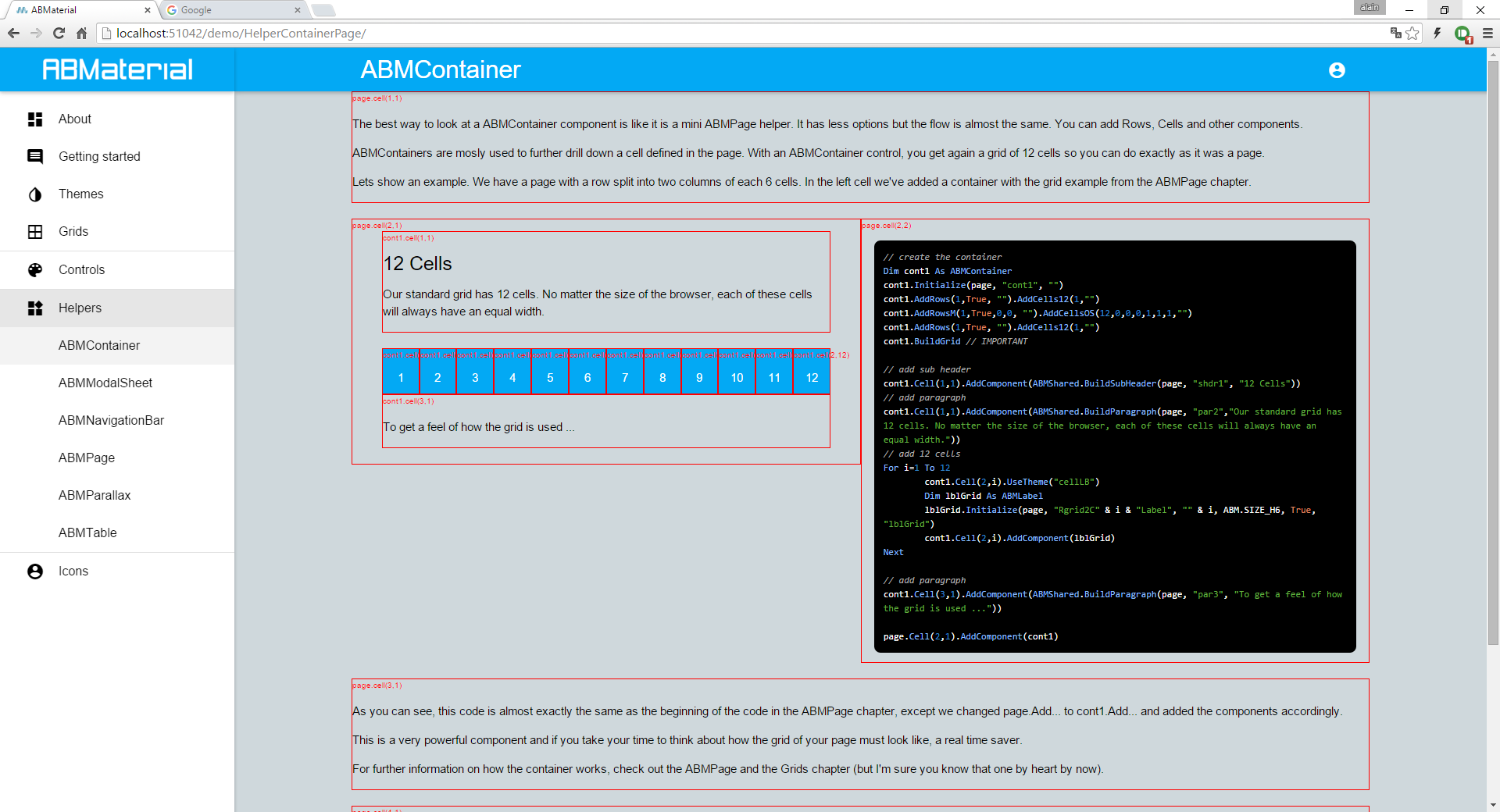Reload the page with refresh icon

coord(59,33)
